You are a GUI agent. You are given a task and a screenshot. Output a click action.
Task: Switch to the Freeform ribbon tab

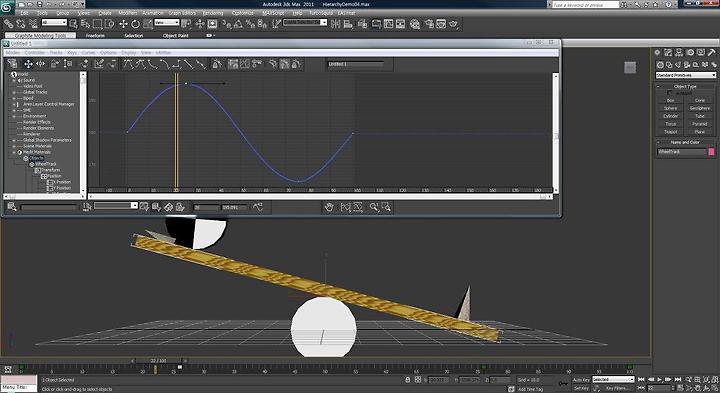95,35
